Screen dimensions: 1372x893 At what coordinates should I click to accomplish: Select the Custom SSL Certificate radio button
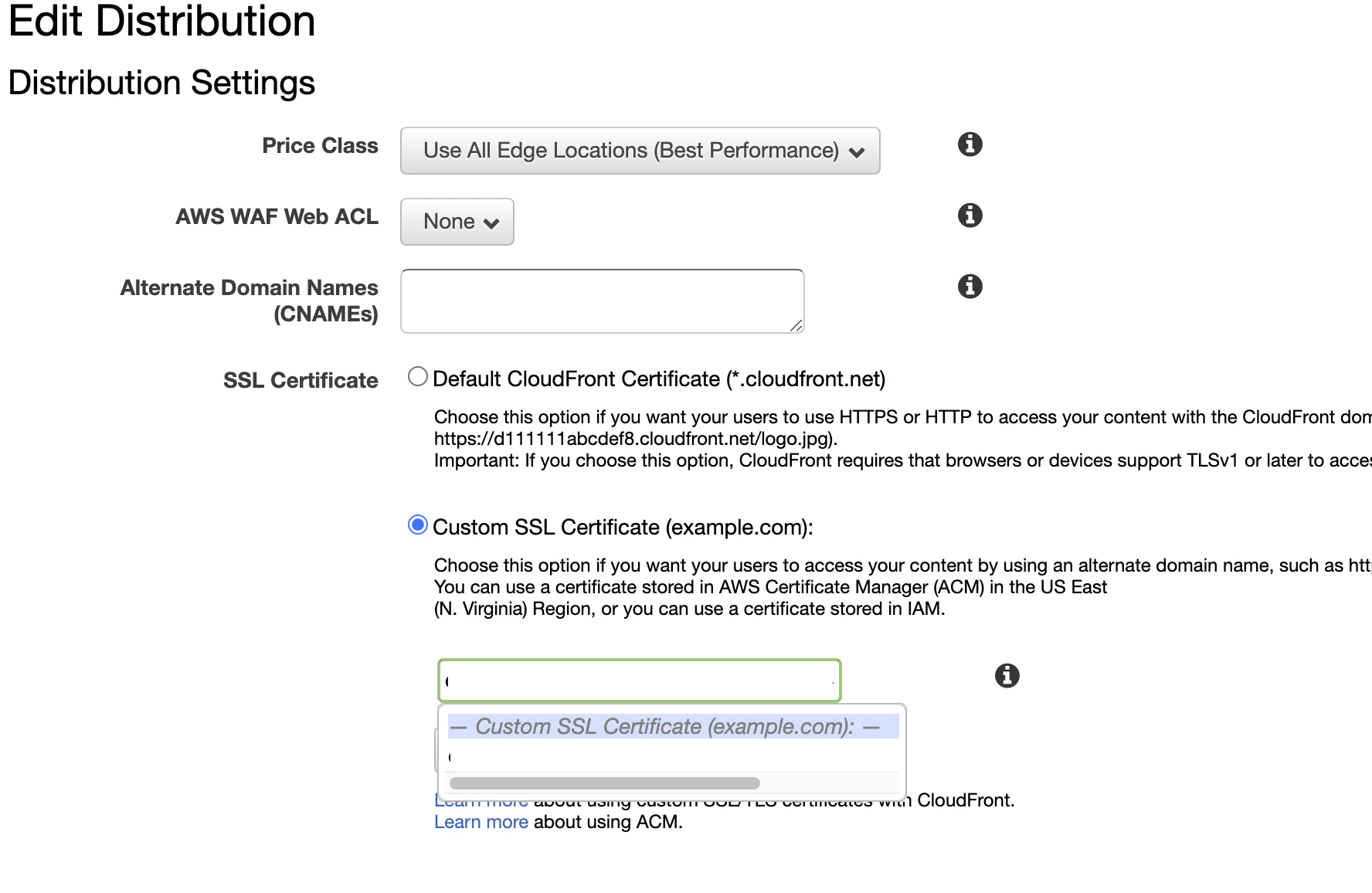pos(418,525)
